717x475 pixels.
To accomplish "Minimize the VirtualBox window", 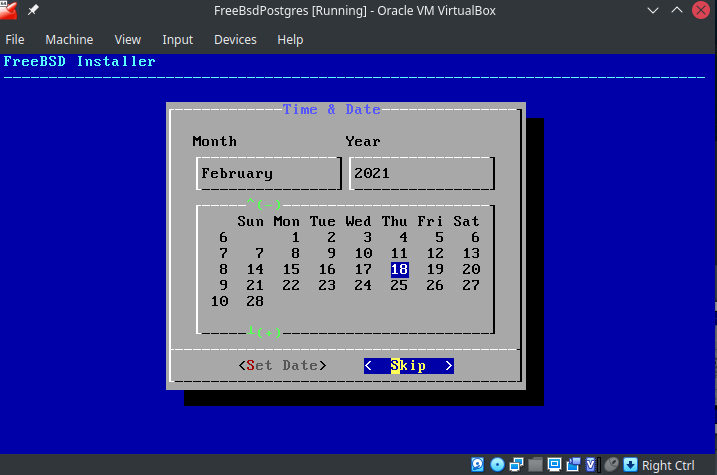I will pos(653,10).
